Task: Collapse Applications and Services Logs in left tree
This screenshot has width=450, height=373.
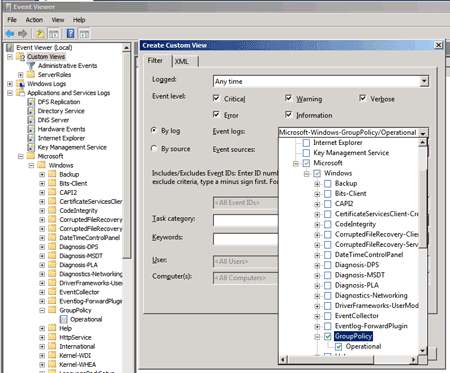Action: coord(10,93)
